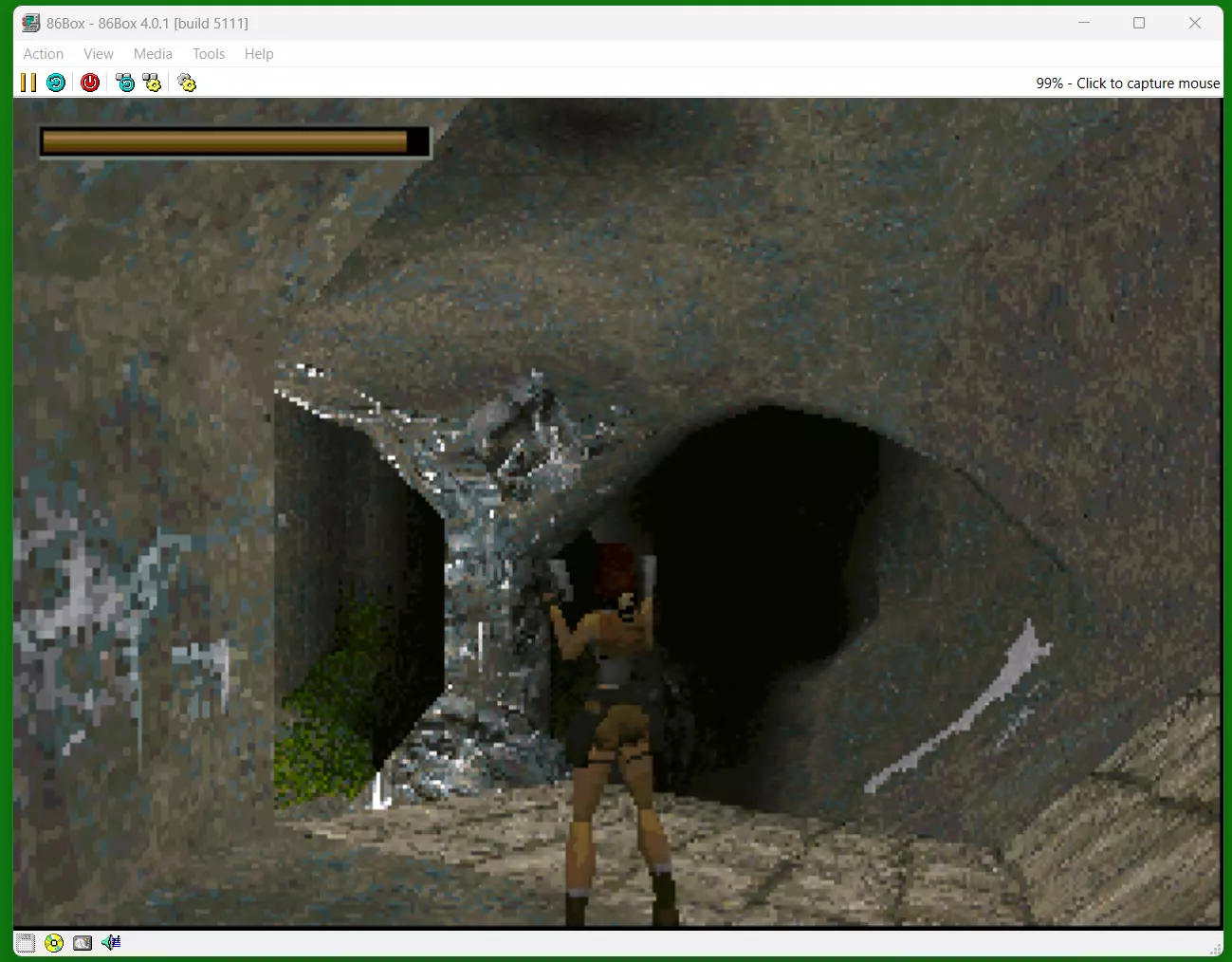
Task: Open the View menu
Action: pos(99,54)
